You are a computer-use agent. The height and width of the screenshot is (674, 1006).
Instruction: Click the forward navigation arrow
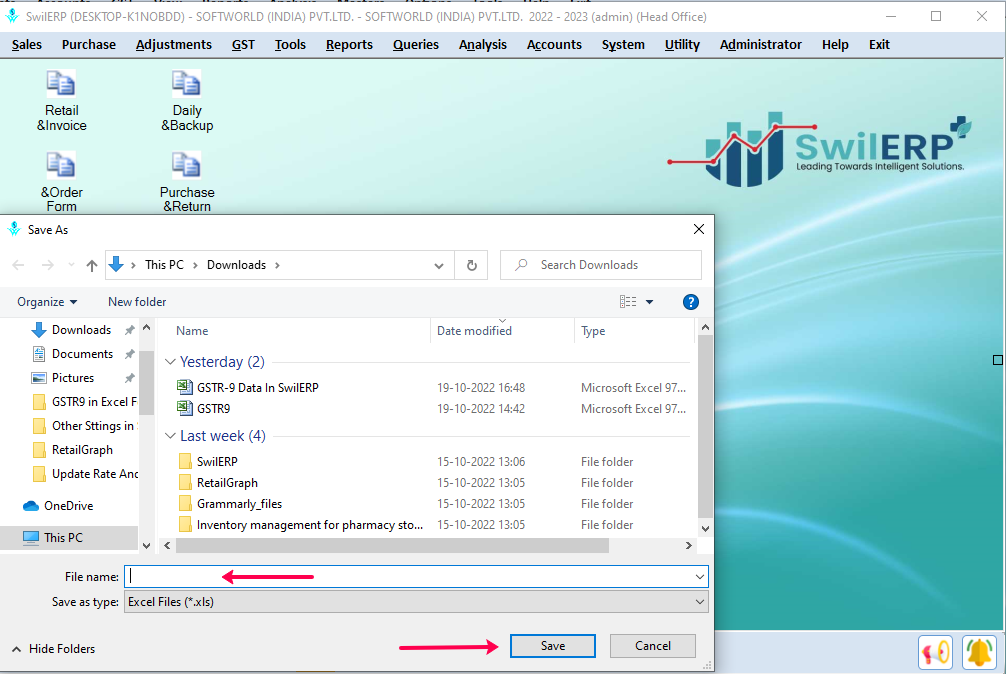pos(47,265)
